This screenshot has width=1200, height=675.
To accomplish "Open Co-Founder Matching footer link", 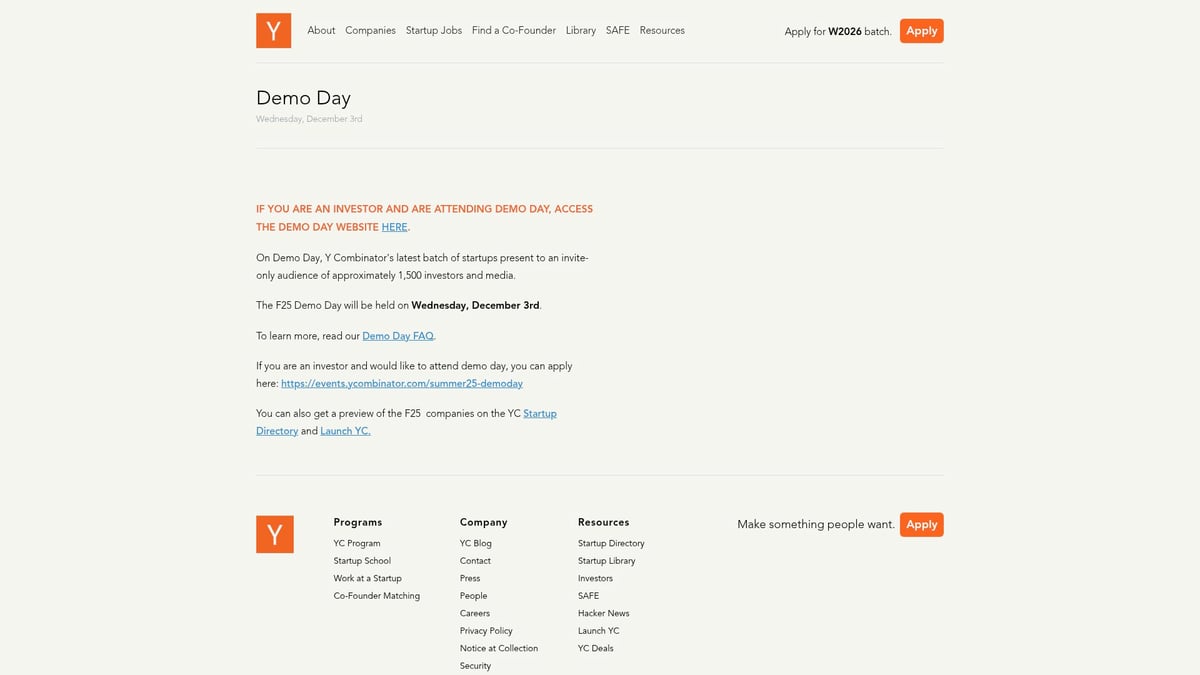I will (377, 596).
